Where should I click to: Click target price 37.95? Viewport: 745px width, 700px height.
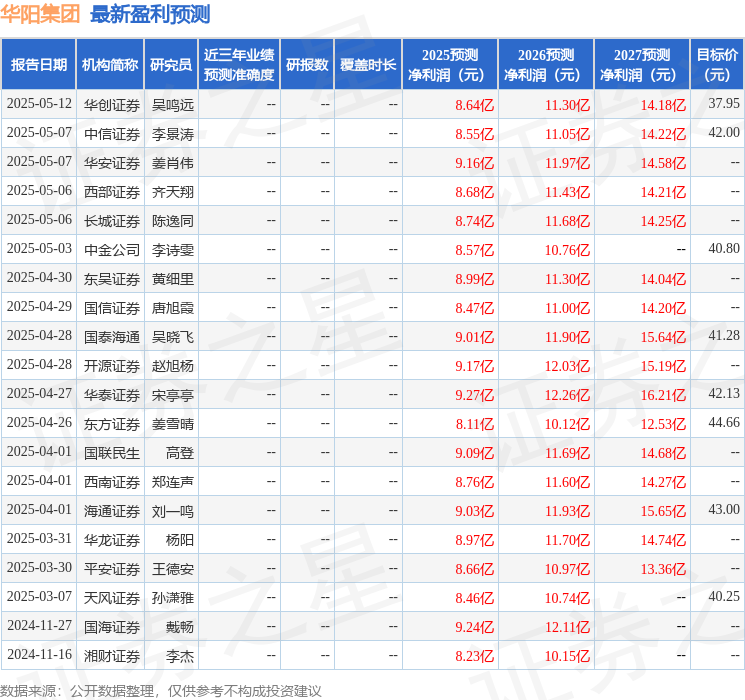[x=724, y=104]
